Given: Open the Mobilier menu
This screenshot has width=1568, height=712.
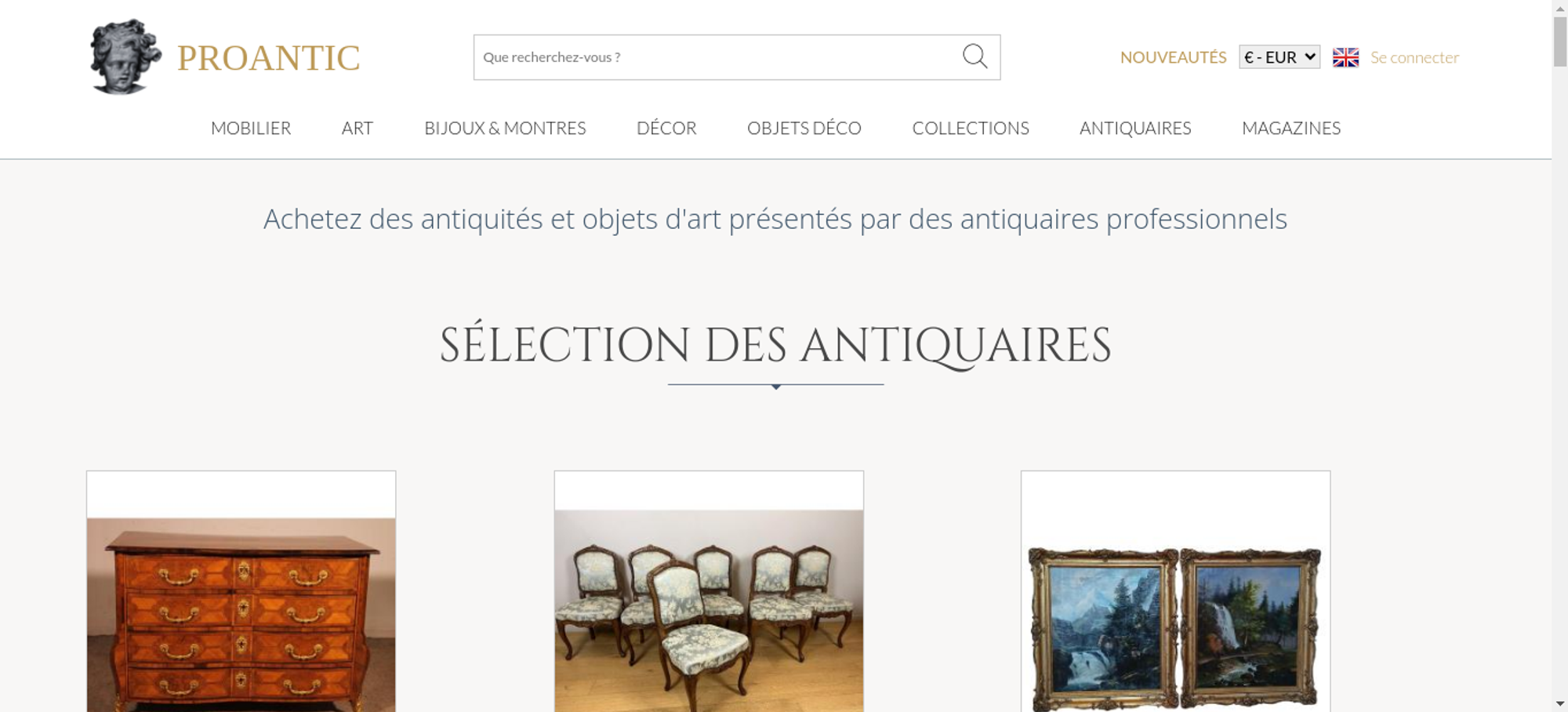Looking at the screenshot, I should [x=251, y=128].
